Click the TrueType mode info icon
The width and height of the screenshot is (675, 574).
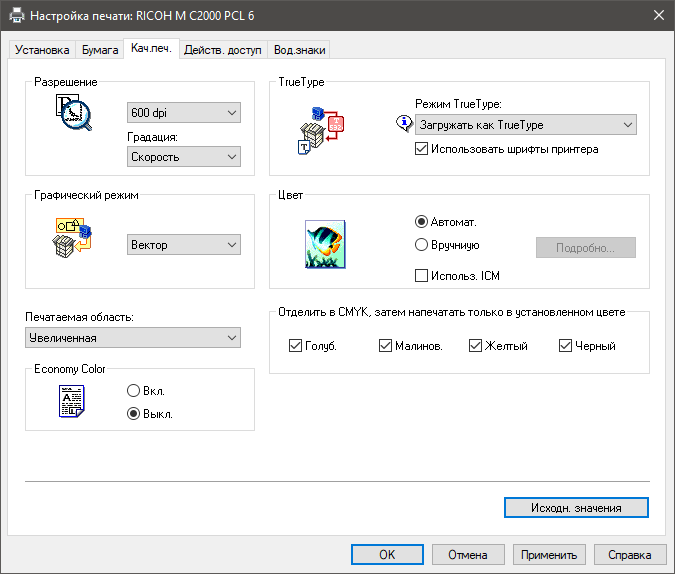(x=404, y=124)
